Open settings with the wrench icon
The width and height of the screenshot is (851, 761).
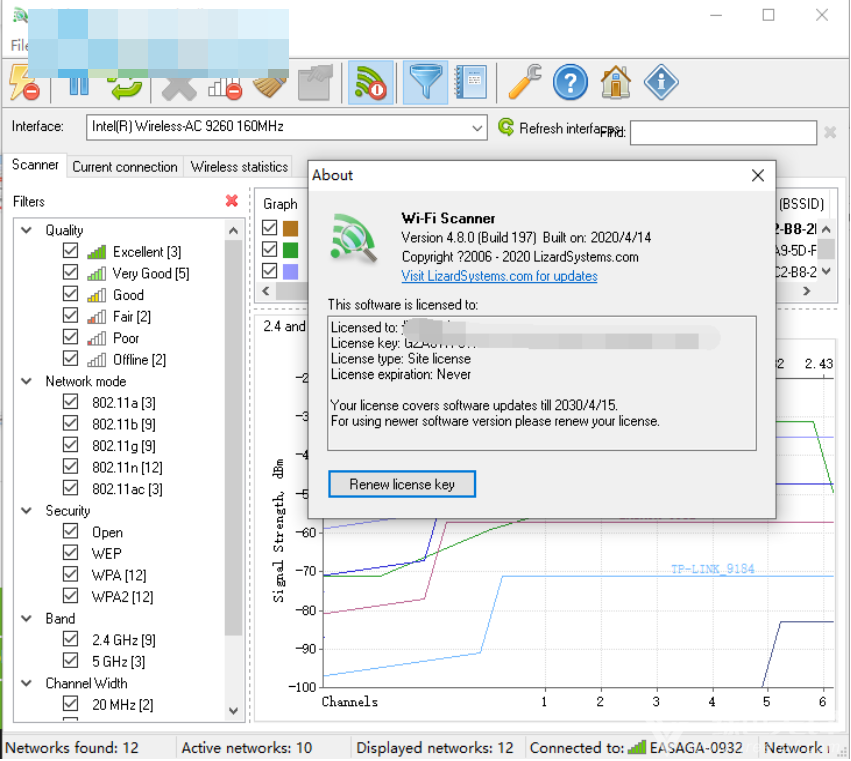point(525,82)
